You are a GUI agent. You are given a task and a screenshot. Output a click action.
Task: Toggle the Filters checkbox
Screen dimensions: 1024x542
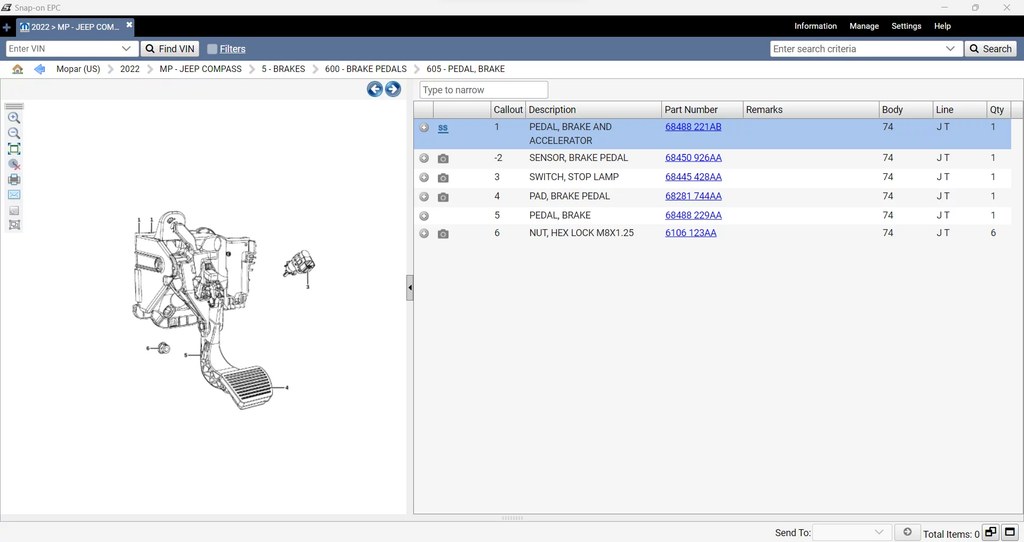(x=212, y=48)
